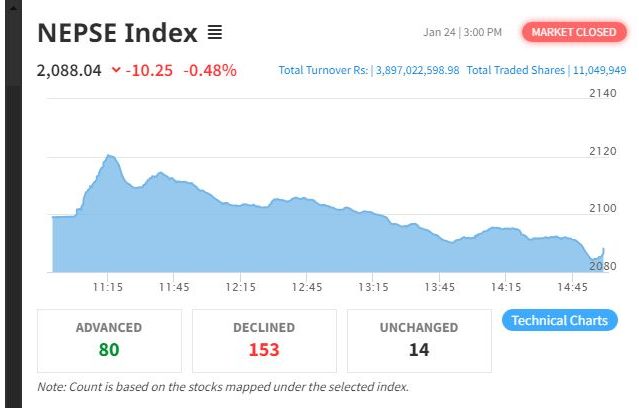This screenshot has height=408, width=639.
Task: Click the current index value 2,088.04
Action: point(69,70)
